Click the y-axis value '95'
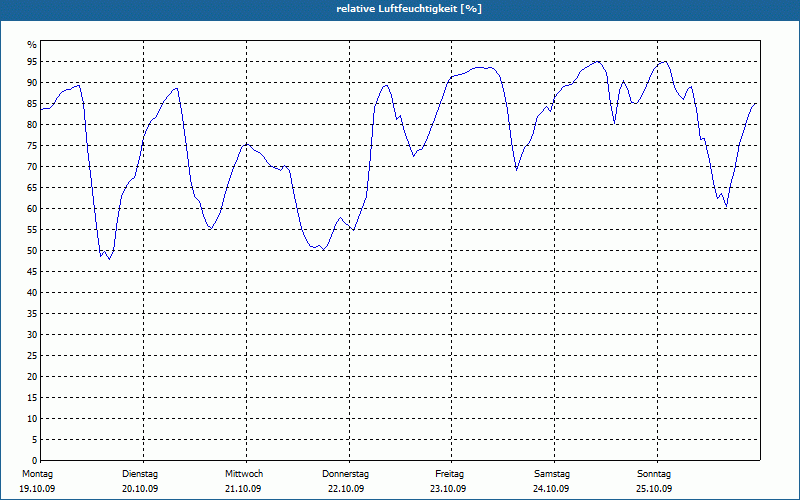Screen dimensions: 800x500 pos(32,62)
